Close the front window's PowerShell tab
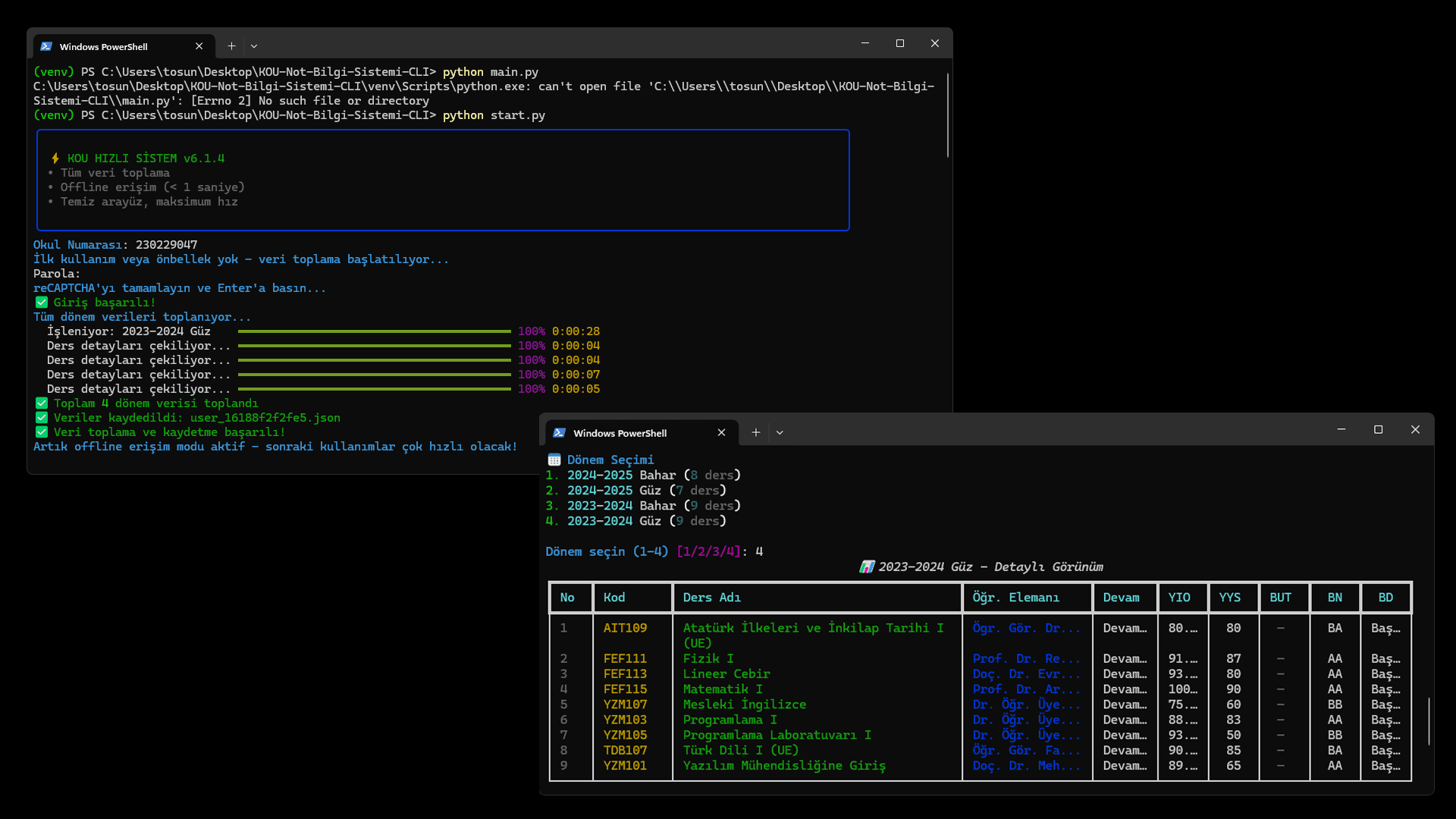The image size is (1456, 819). 721,432
